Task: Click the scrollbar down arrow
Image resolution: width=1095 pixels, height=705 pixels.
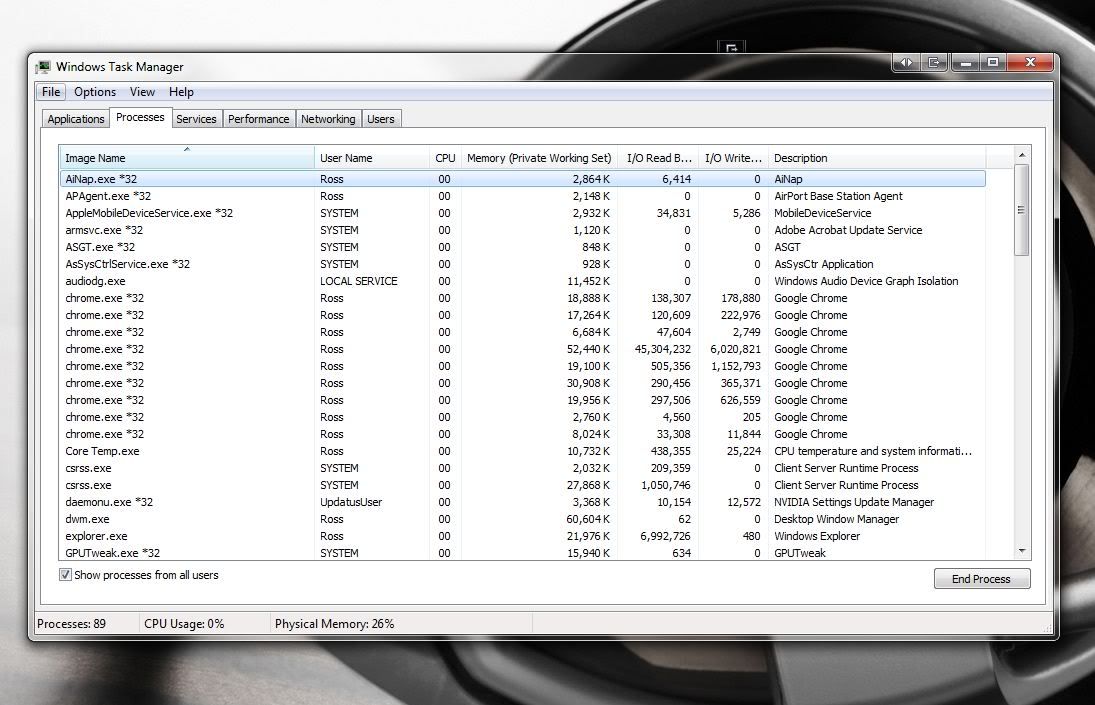Action: (x=1022, y=551)
